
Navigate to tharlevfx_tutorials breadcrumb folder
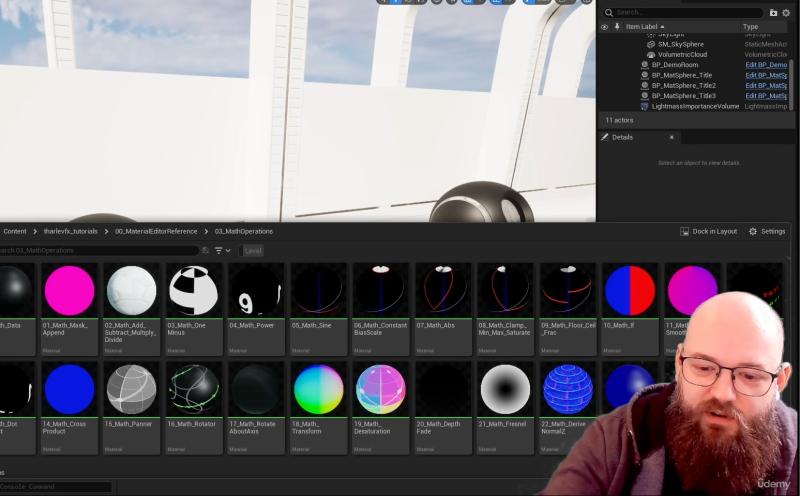[x=71, y=231]
